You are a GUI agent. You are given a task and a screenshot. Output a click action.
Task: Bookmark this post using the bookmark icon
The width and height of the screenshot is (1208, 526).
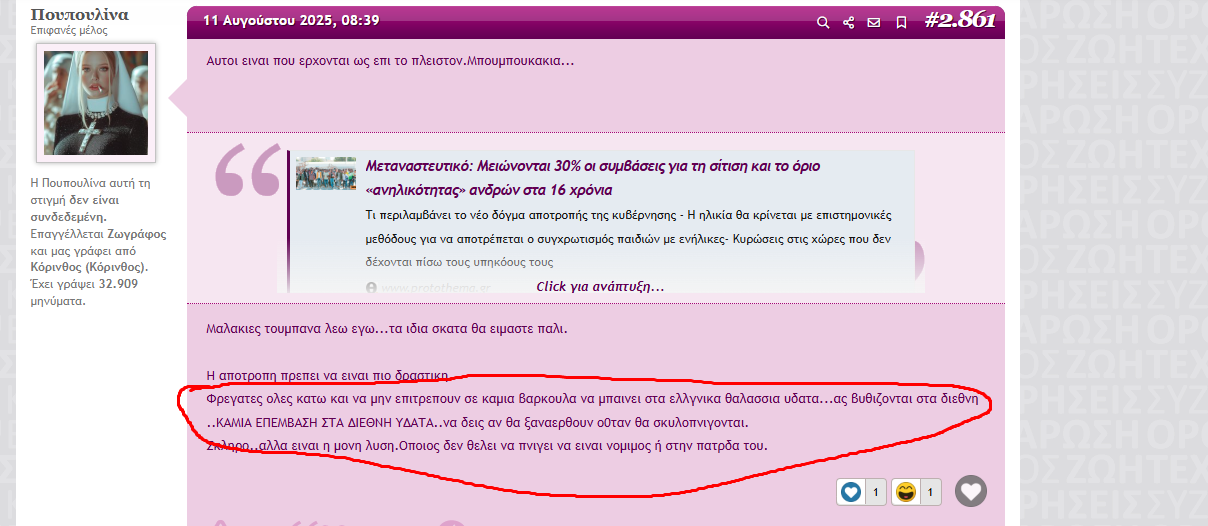coord(901,22)
